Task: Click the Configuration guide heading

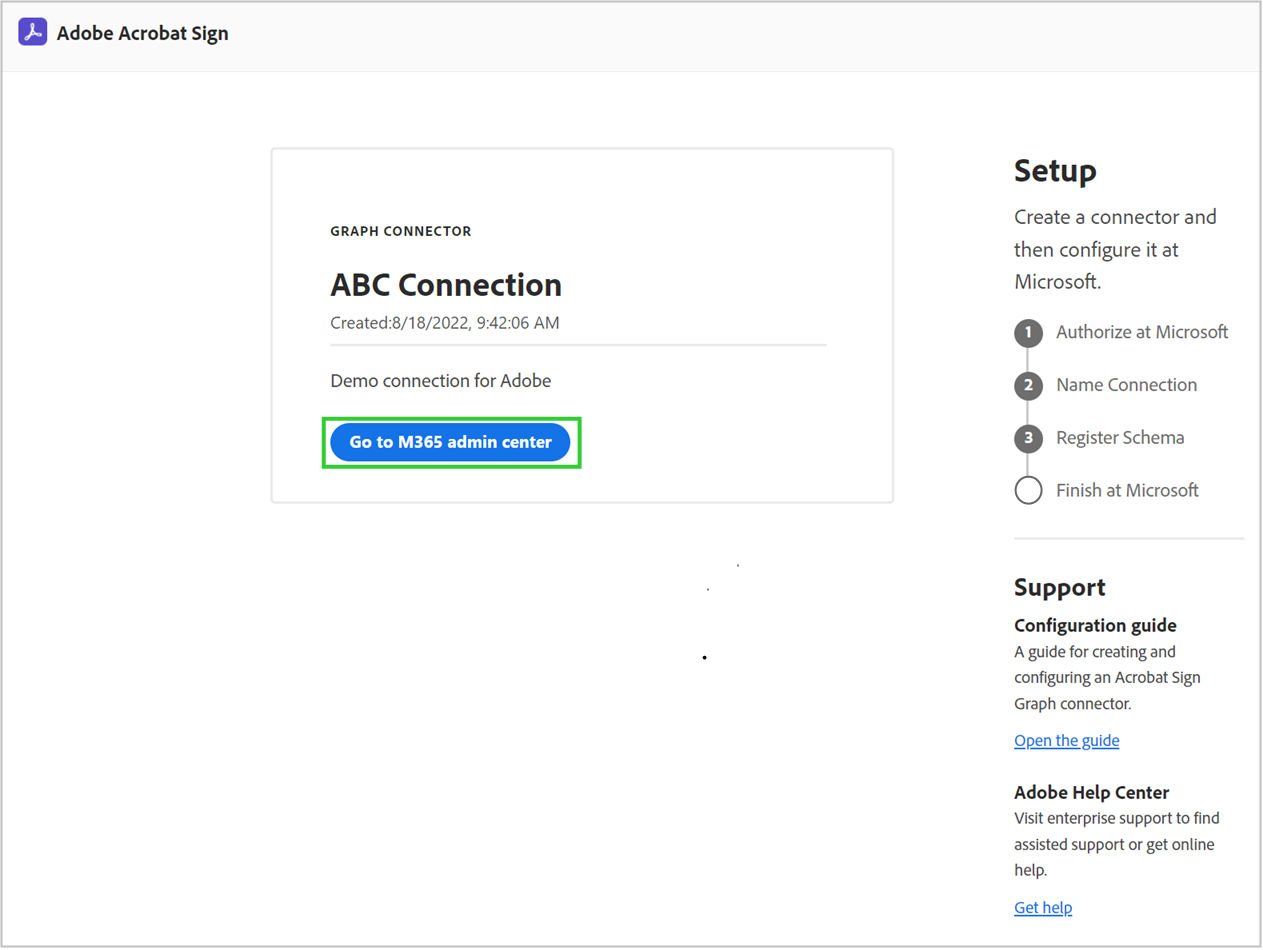Action: [1095, 626]
